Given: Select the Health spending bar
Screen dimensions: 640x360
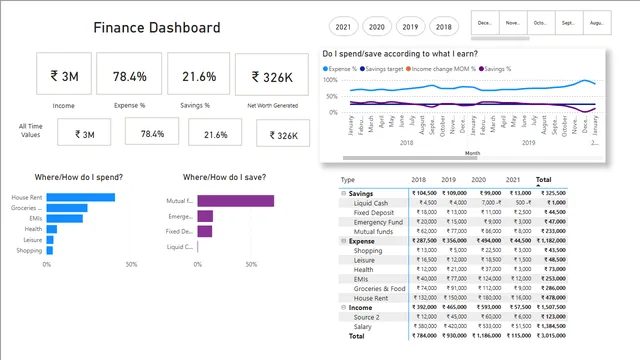Looking at the screenshot, I should (x=52, y=229).
